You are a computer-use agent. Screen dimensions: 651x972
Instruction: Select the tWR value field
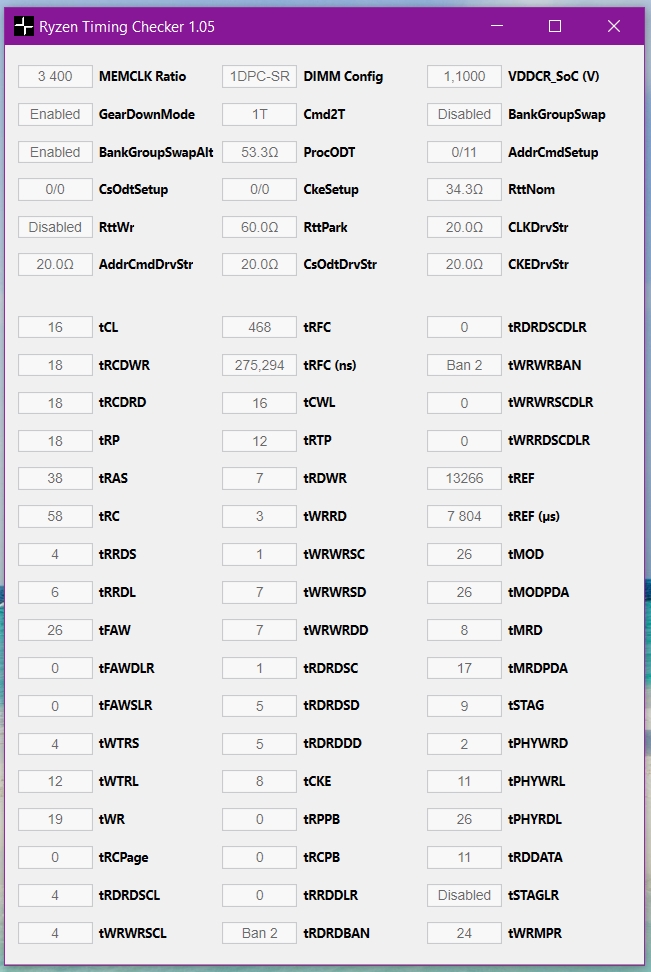tap(55, 819)
